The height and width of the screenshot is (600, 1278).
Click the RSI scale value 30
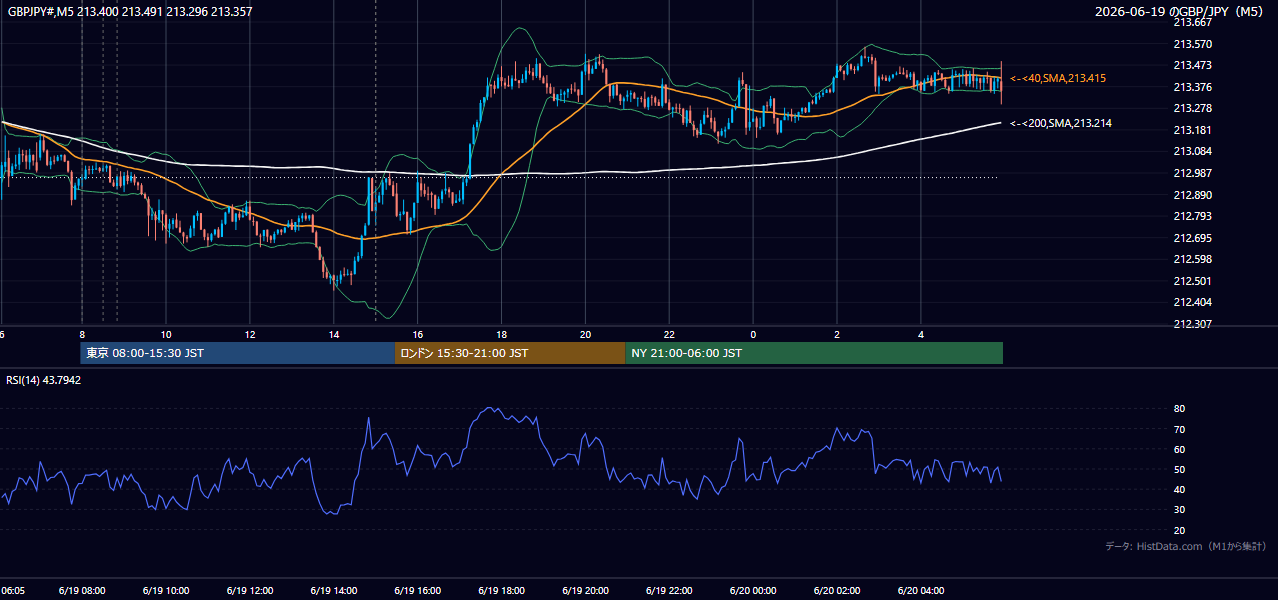[1179, 510]
